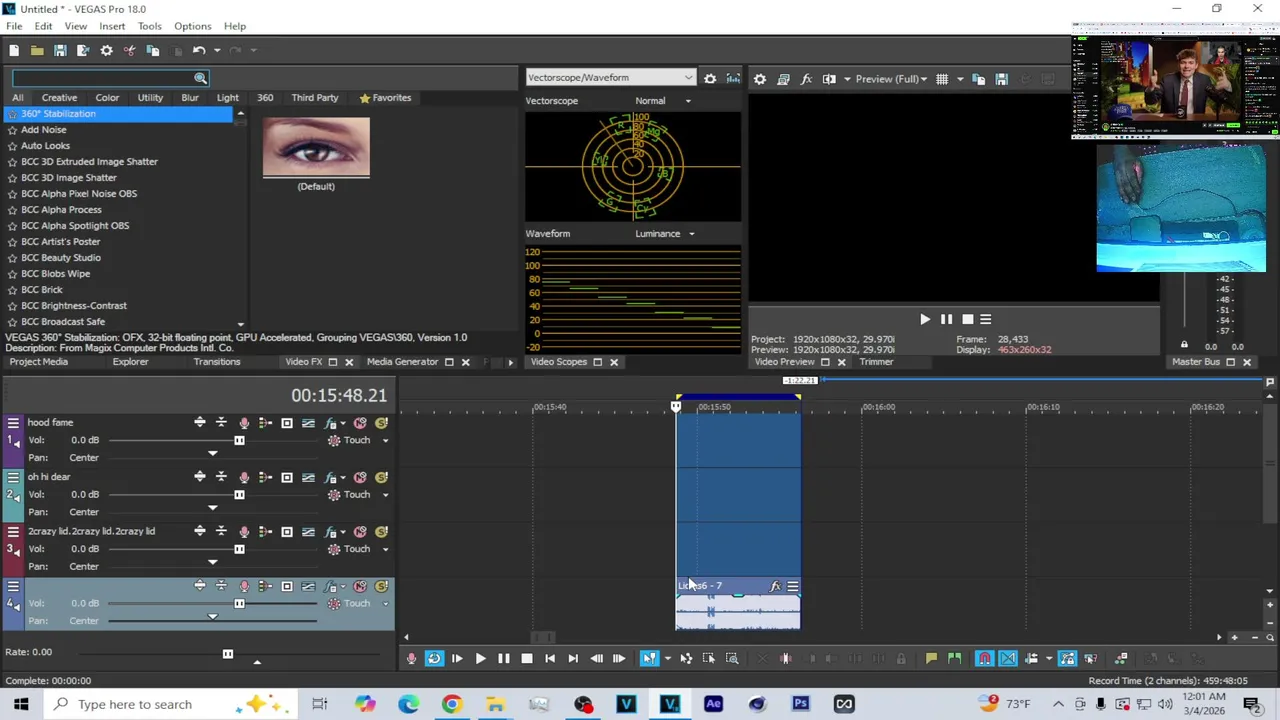Image resolution: width=1280 pixels, height=720 pixels.
Task: Filter effects by Blur category
Action: click(190, 98)
